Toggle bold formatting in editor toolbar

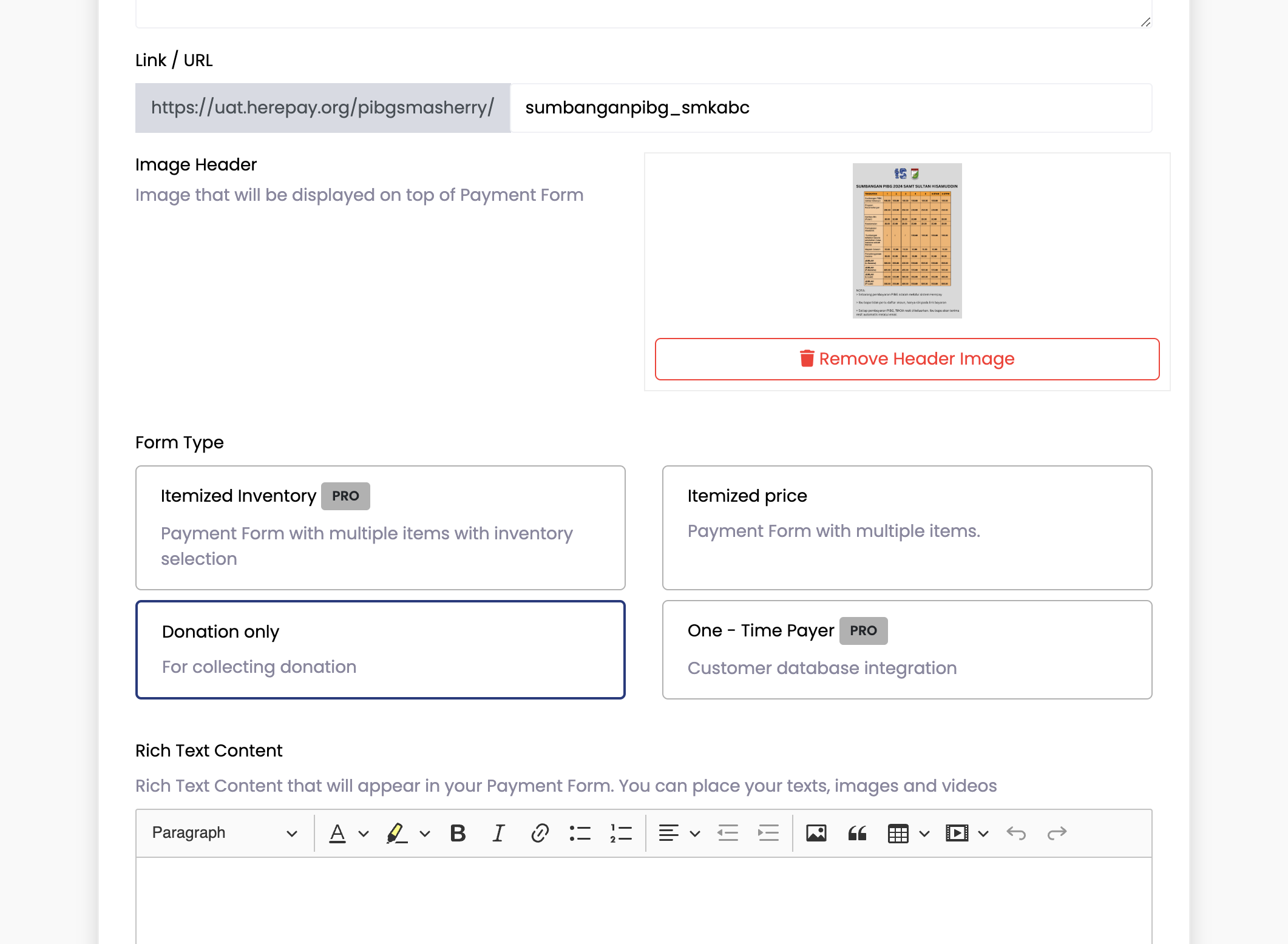point(458,833)
